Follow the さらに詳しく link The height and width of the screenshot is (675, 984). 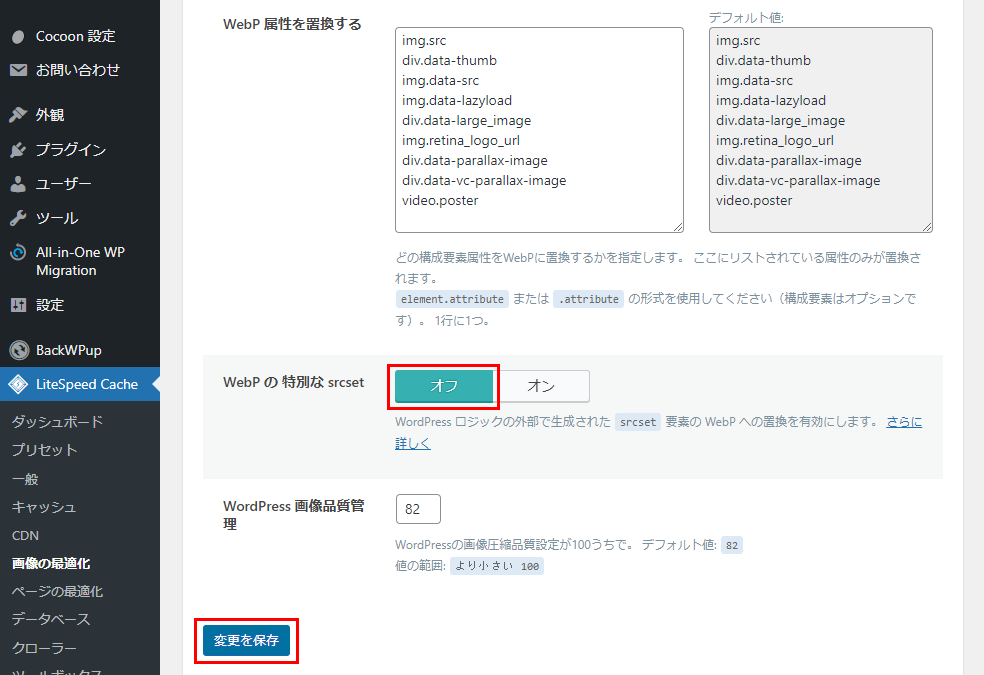point(412,443)
